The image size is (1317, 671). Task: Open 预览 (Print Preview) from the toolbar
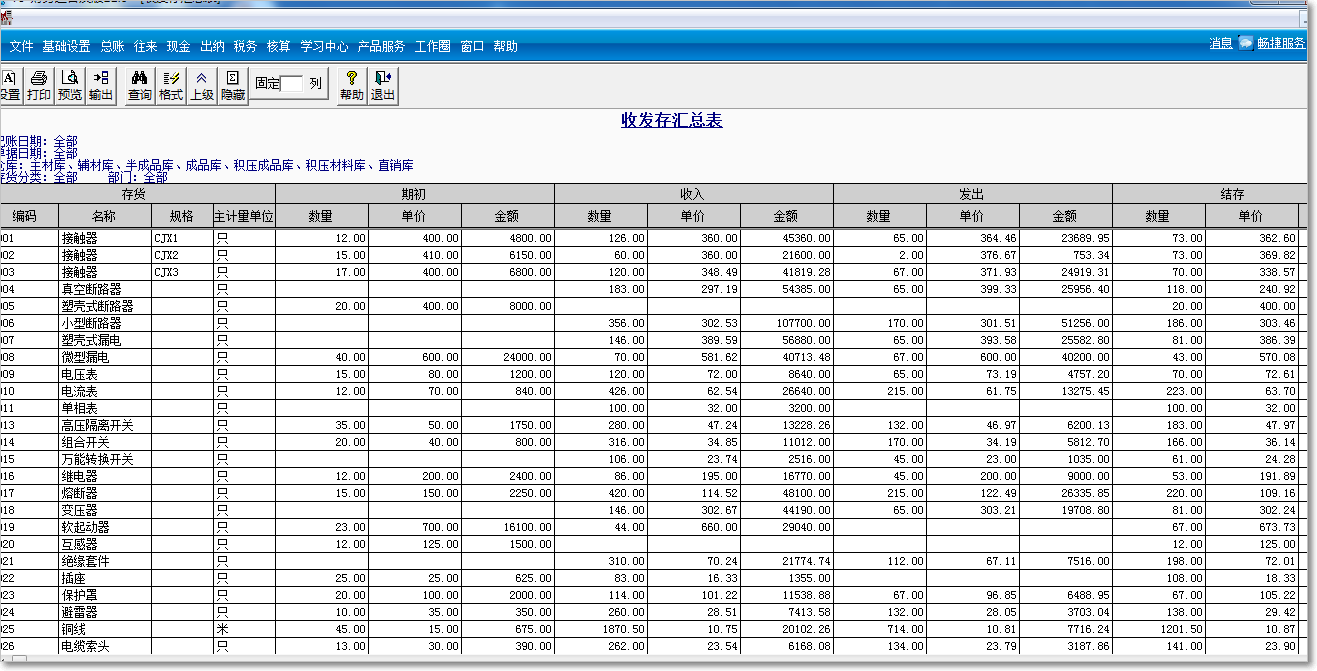tap(70, 85)
